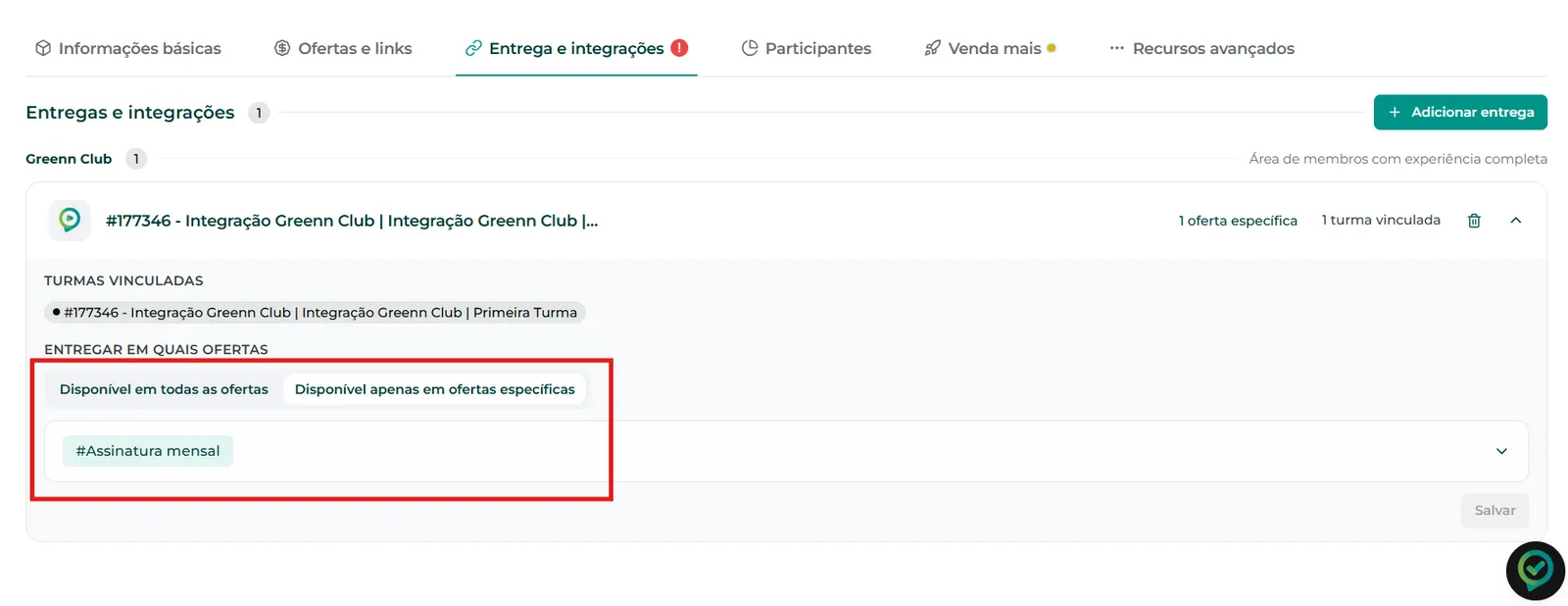
Task: Click the Entregas e integrações heading
Action: pos(130,112)
